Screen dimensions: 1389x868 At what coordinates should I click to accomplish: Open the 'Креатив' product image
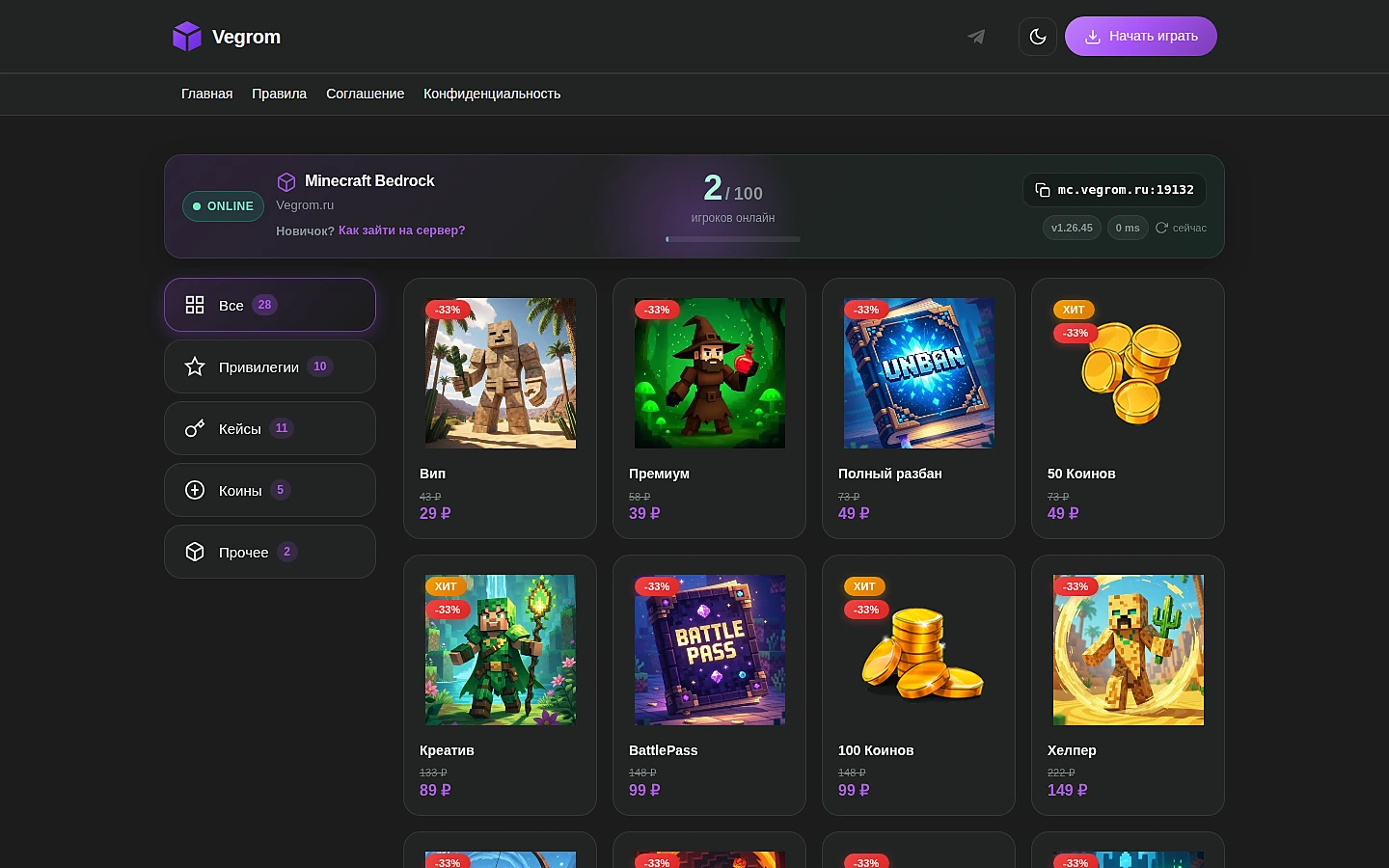(501, 650)
